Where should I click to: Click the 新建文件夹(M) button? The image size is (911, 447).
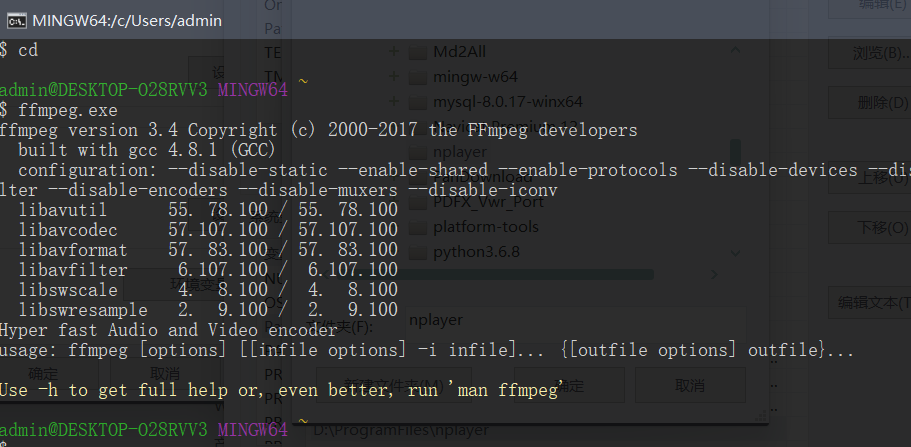click(x=394, y=385)
